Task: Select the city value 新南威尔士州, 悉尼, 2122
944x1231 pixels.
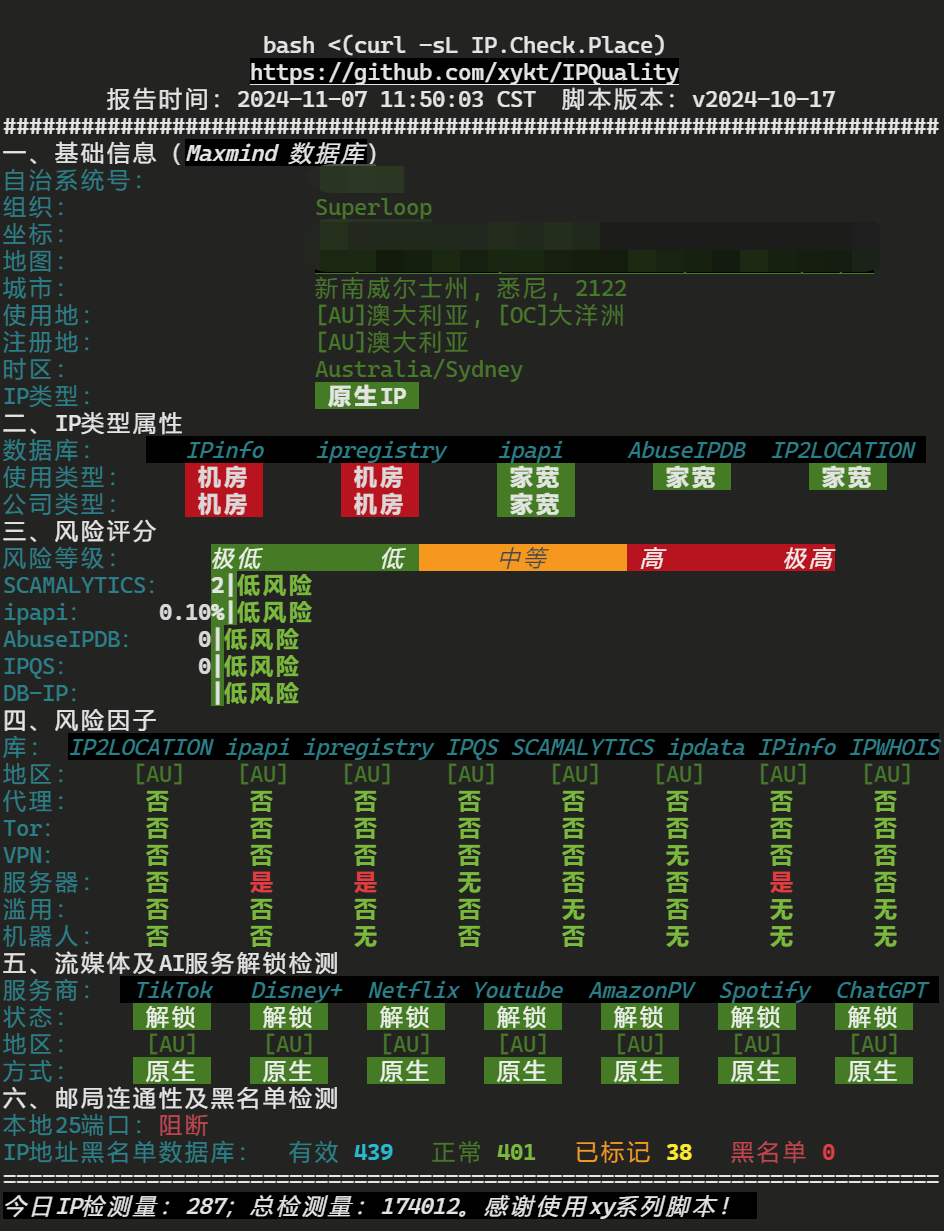Action: [x=471, y=288]
